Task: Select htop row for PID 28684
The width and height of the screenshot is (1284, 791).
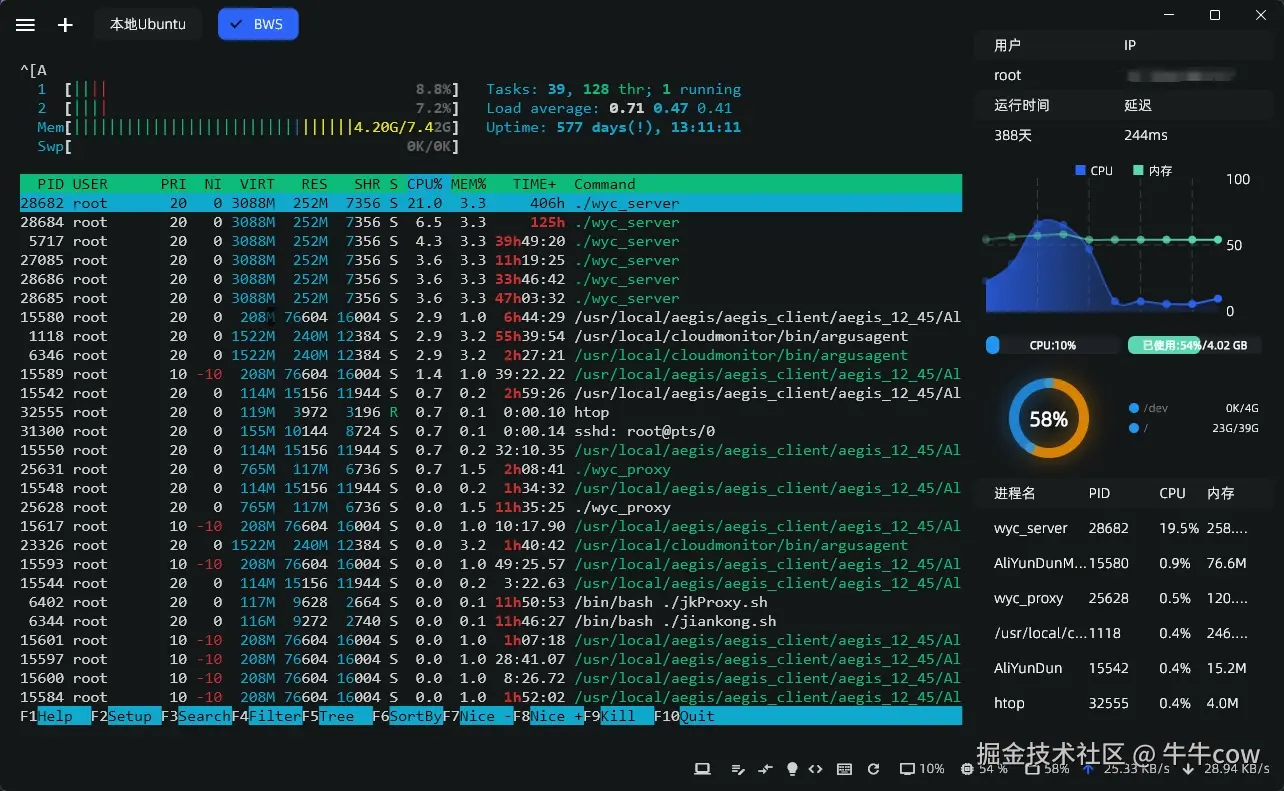Action: [491, 222]
